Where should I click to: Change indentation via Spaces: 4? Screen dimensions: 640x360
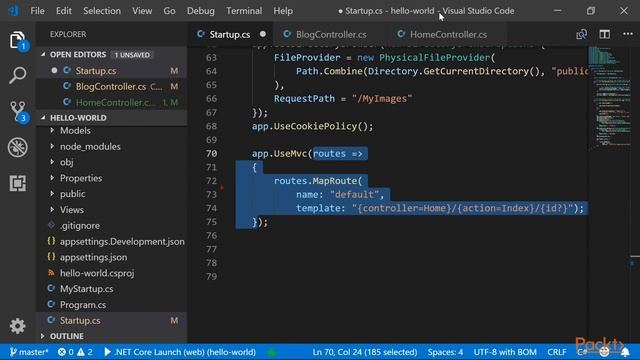[x=445, y=352]
